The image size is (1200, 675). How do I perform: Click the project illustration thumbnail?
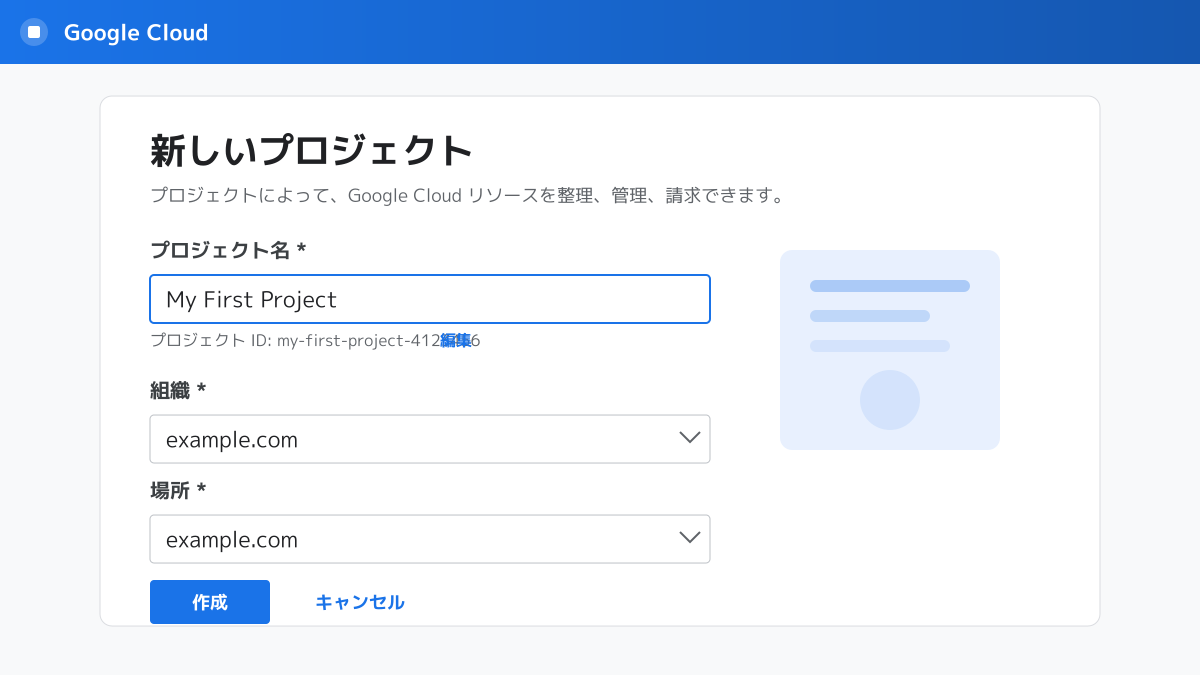coord(890,350)
